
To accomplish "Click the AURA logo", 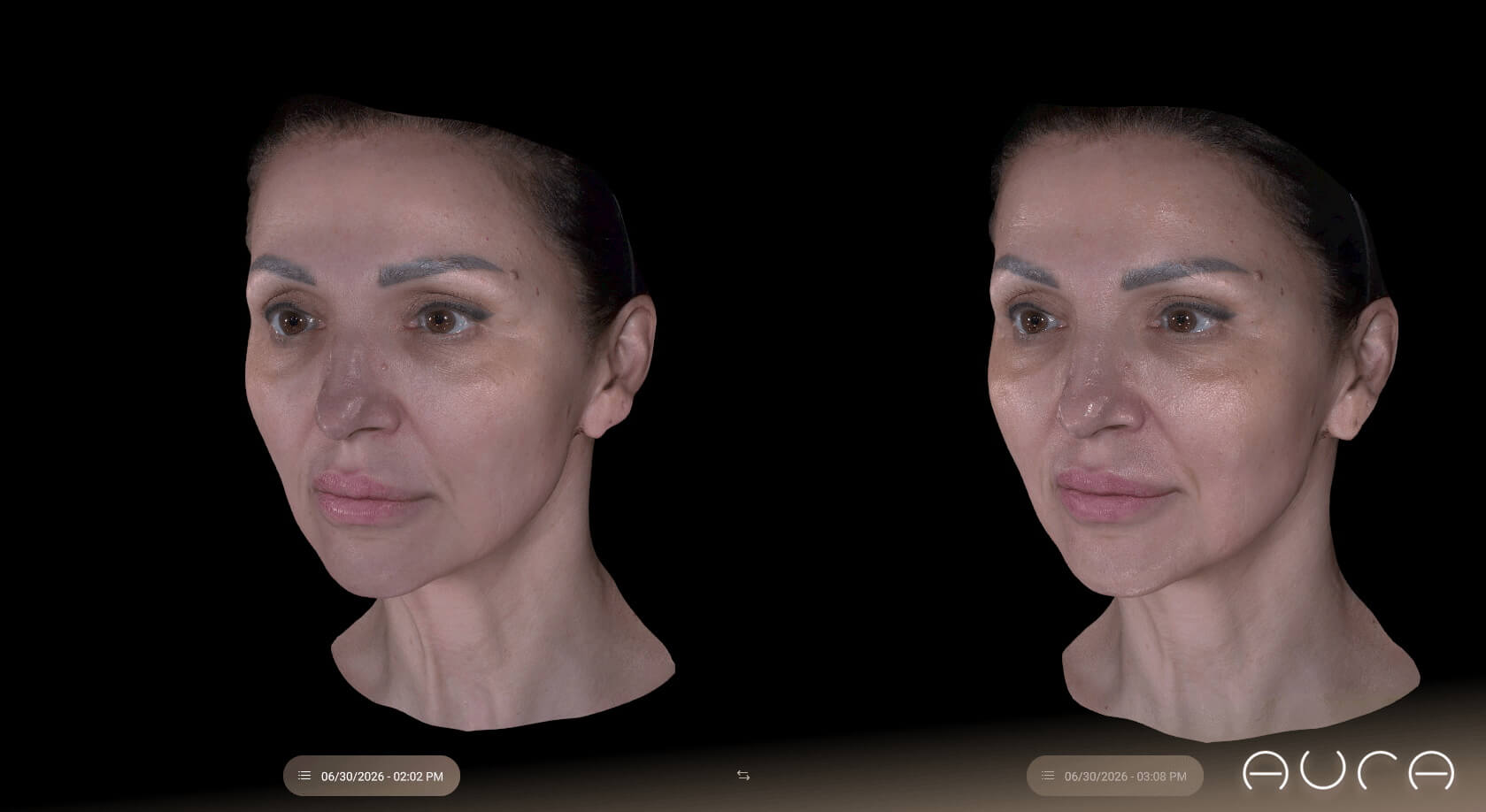I will click(x=1348, y=770).
